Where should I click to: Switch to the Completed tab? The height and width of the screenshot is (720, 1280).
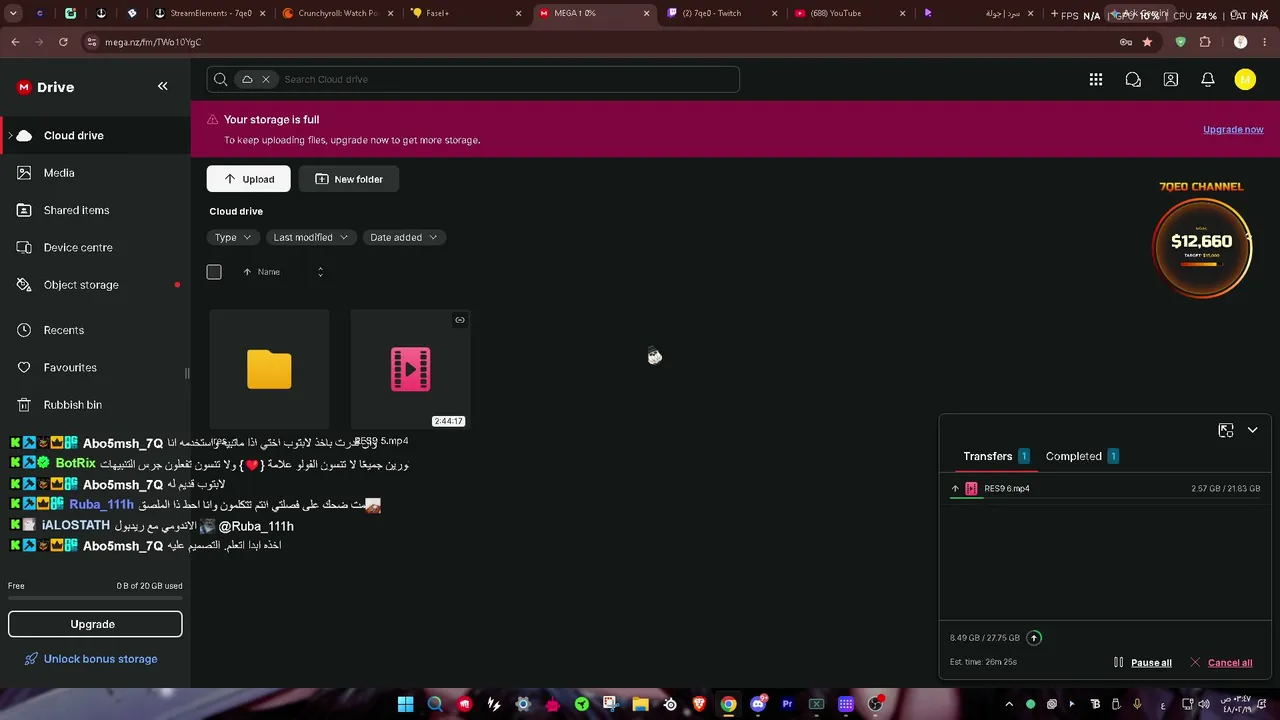click(1082, 456)
